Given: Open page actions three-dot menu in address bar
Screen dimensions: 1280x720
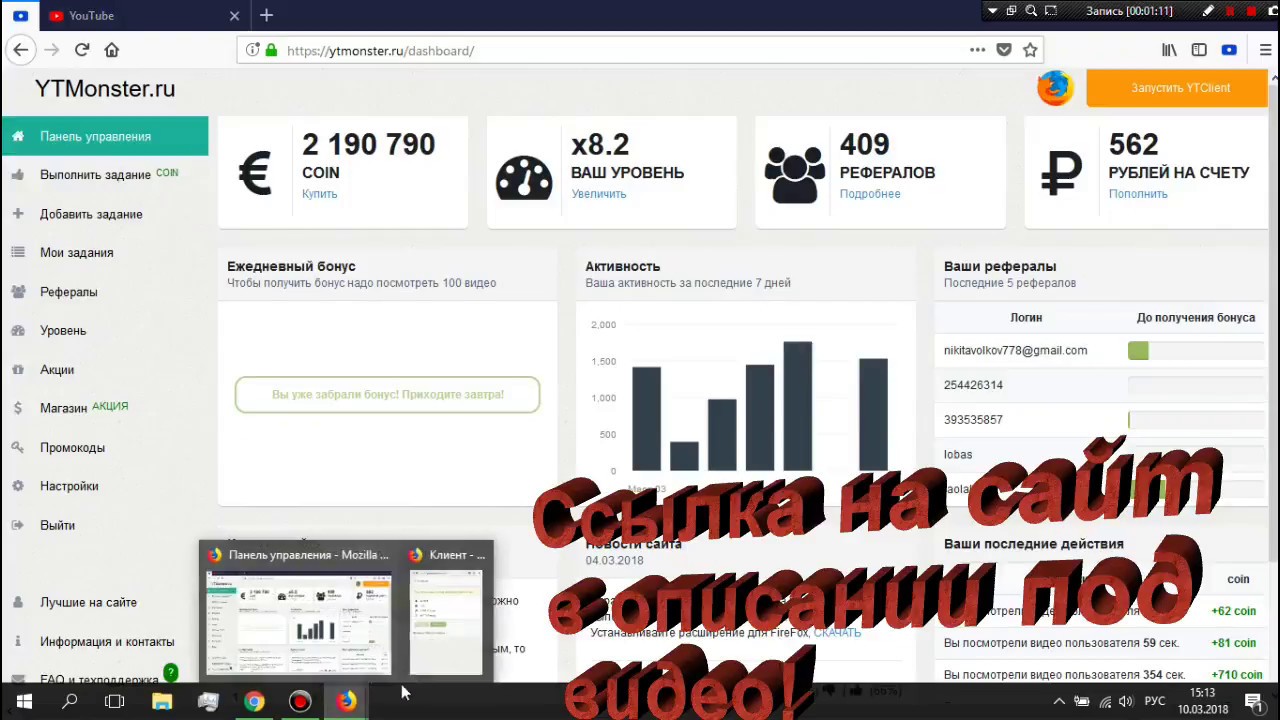Looking at the screenshot, I should pos(977,50).
